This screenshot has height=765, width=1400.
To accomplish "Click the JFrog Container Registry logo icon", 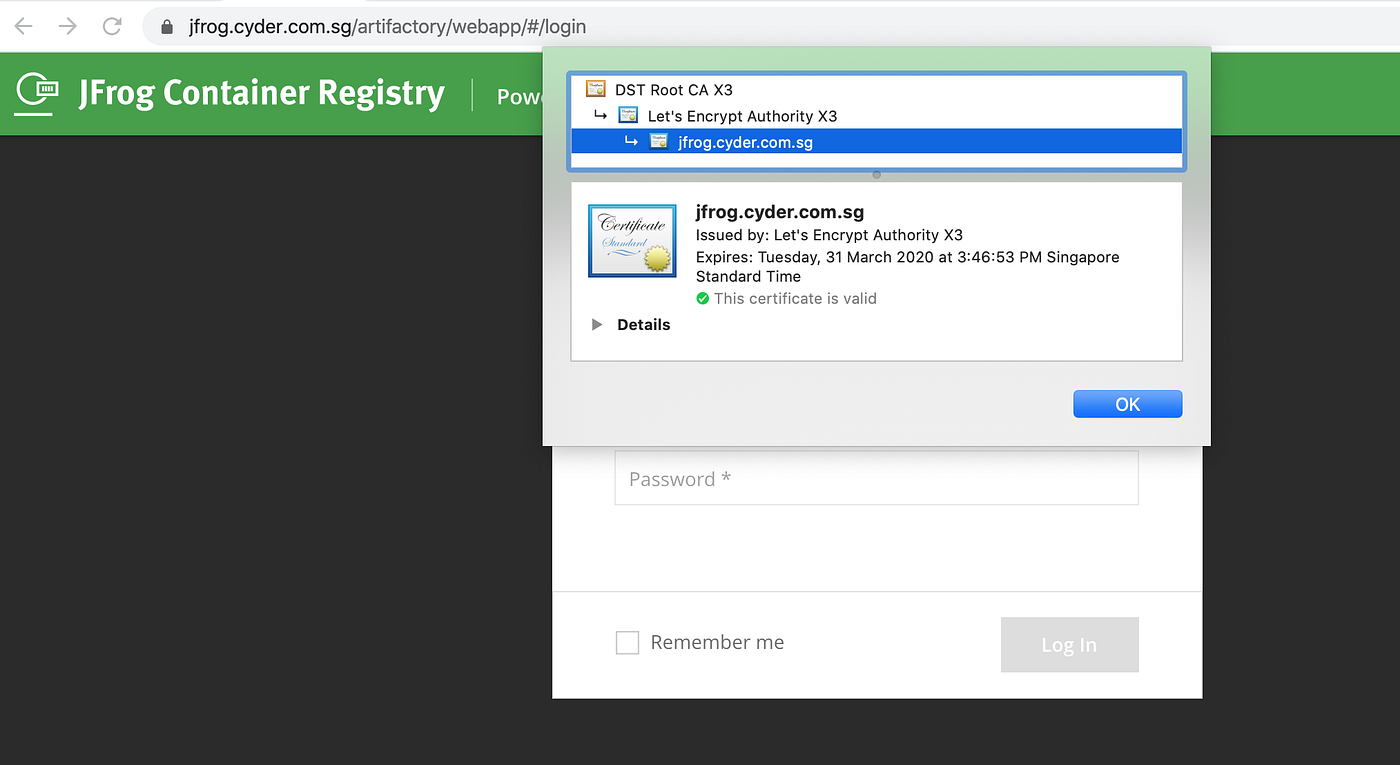I will (x=36, y=92).
